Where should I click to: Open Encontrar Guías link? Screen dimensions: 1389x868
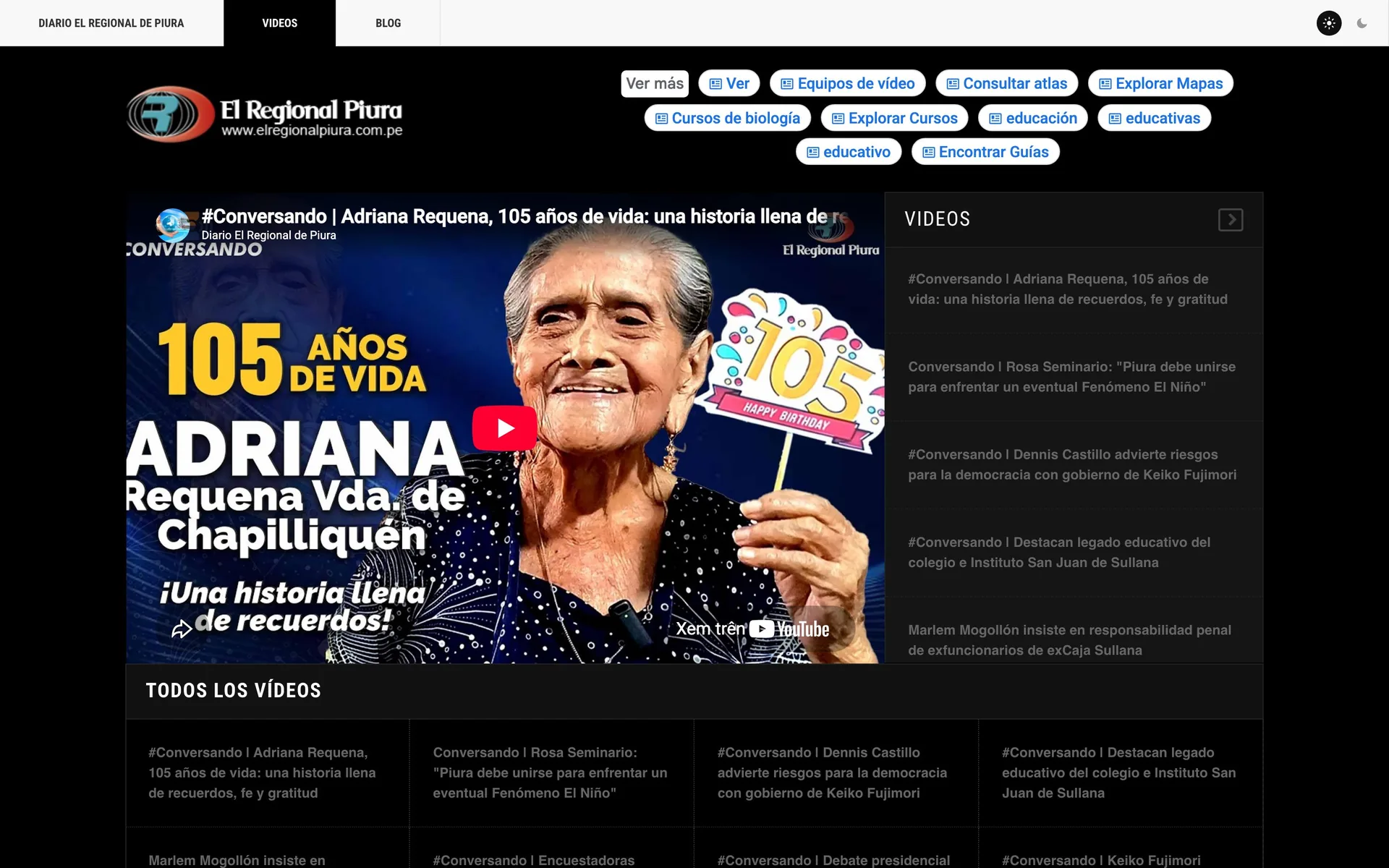985,152
